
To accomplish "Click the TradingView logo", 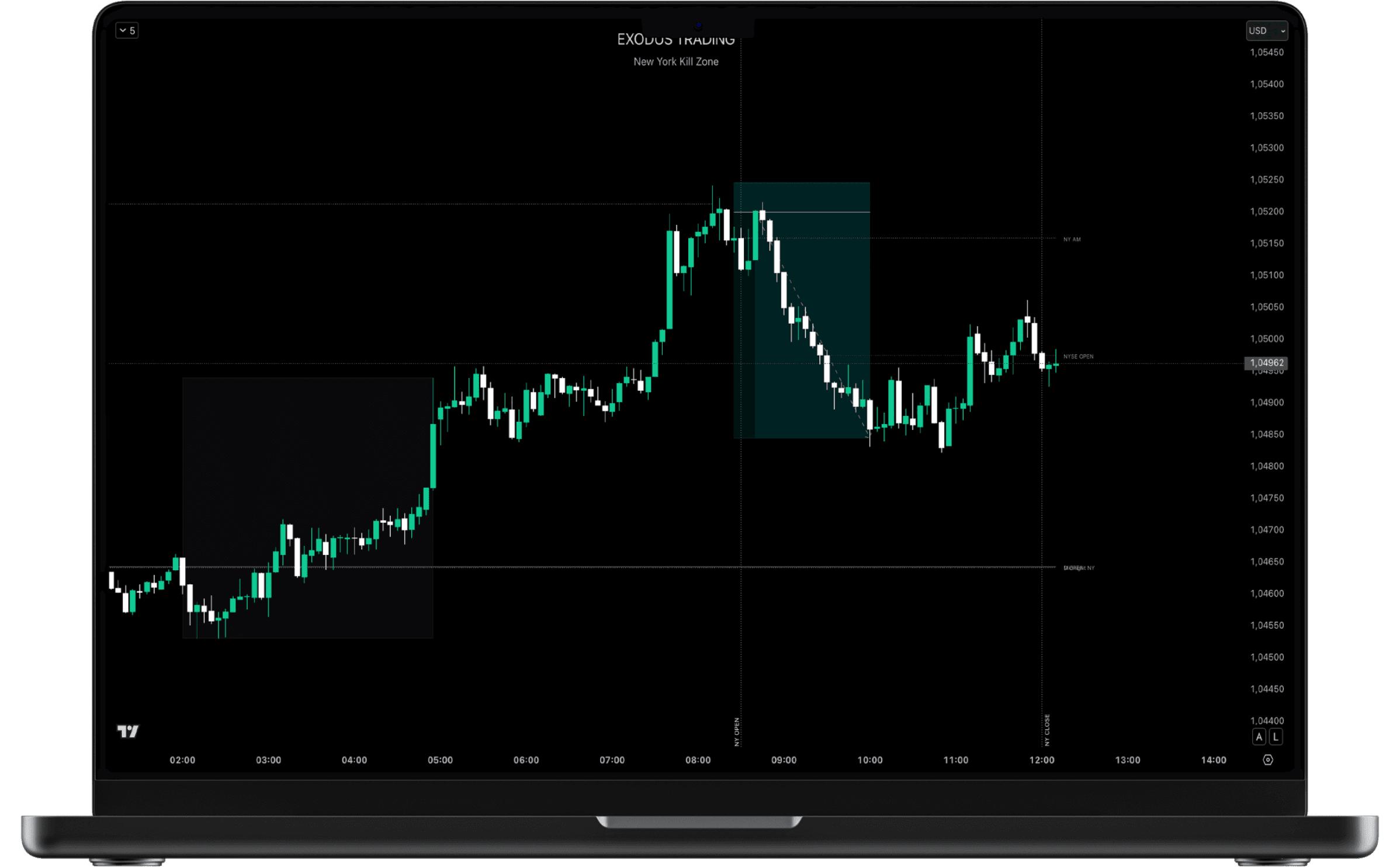I will click(128, 731).
